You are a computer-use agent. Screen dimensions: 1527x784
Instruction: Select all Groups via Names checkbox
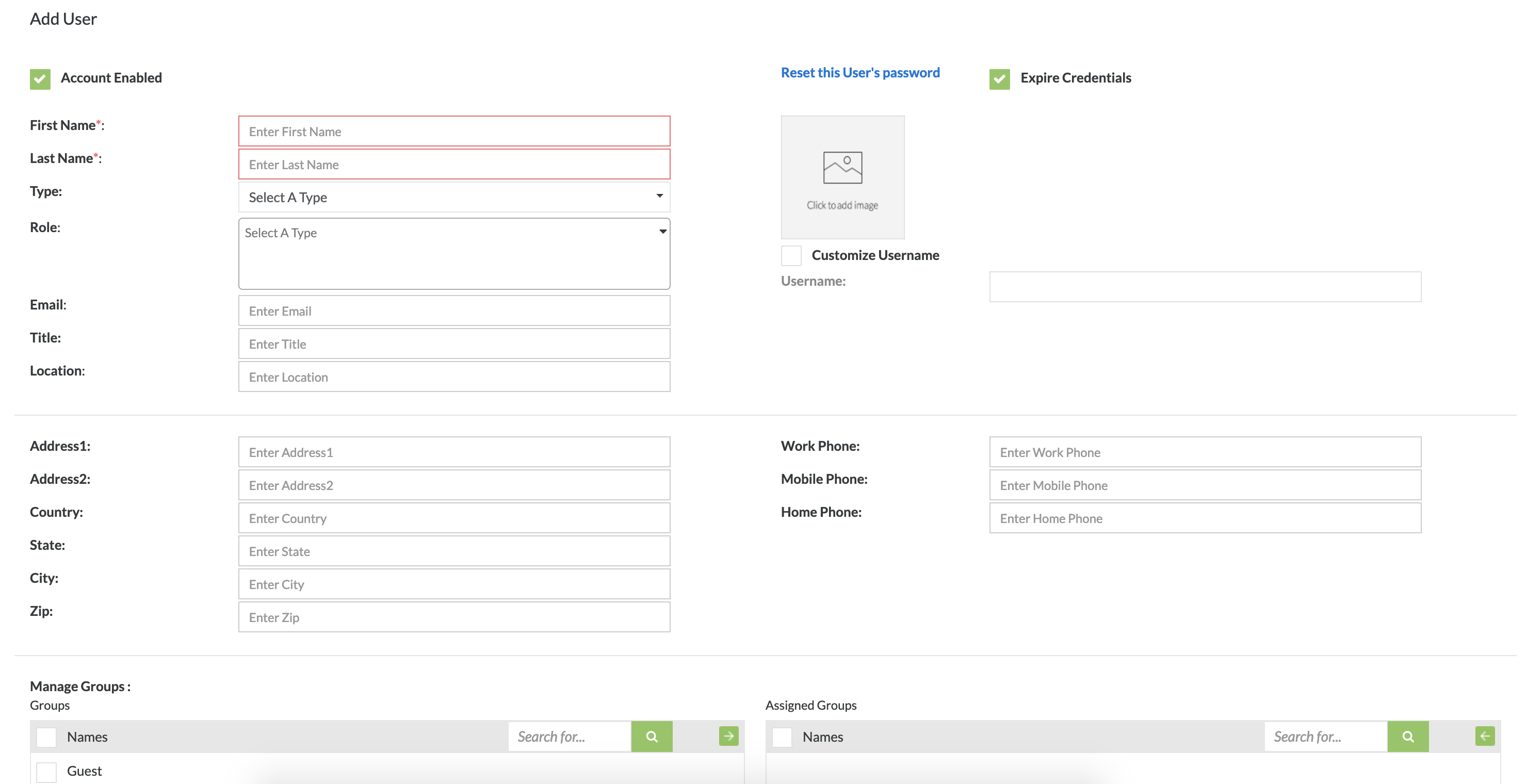click(x=46, y=737)
